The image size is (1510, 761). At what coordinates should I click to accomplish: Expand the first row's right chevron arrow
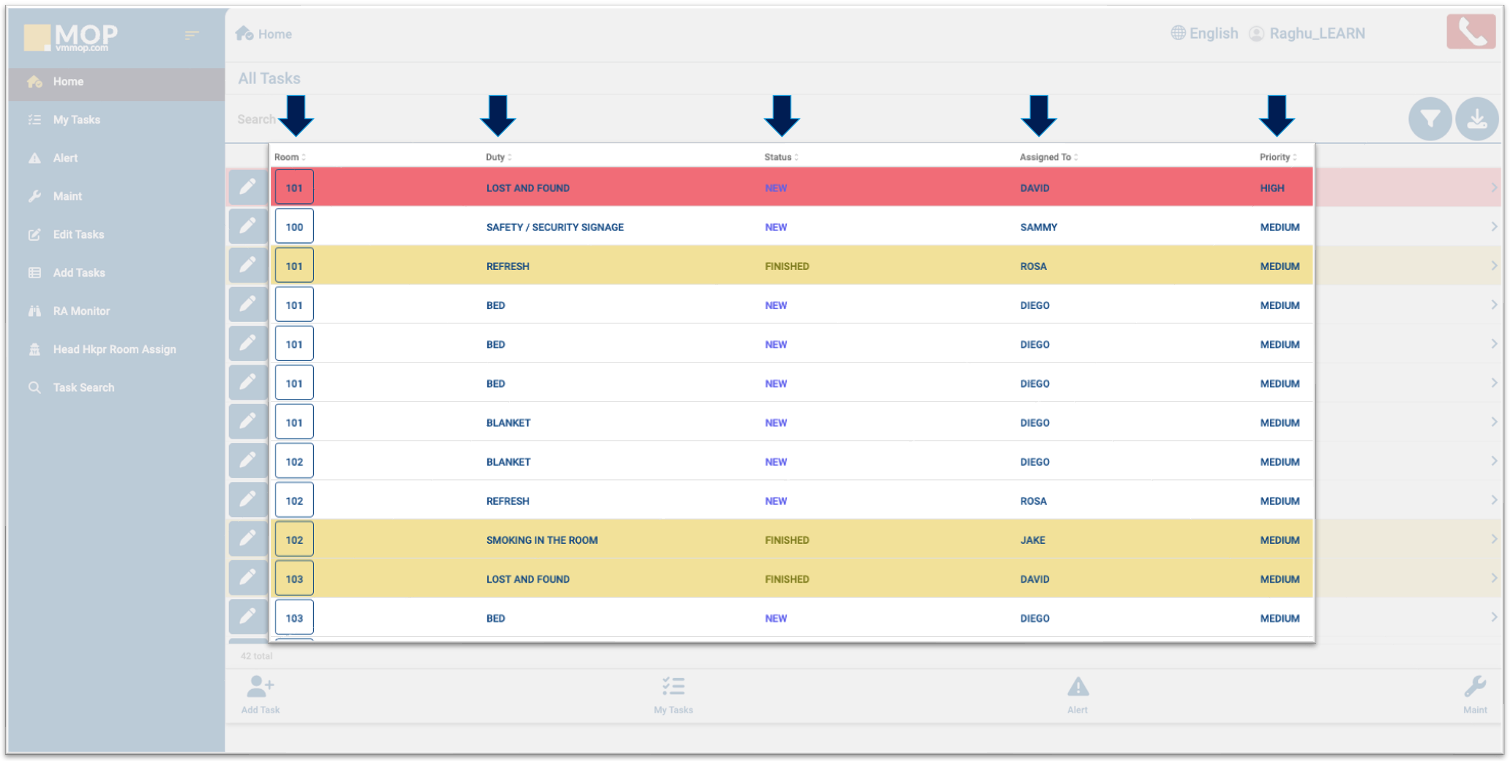(1494, 188)
